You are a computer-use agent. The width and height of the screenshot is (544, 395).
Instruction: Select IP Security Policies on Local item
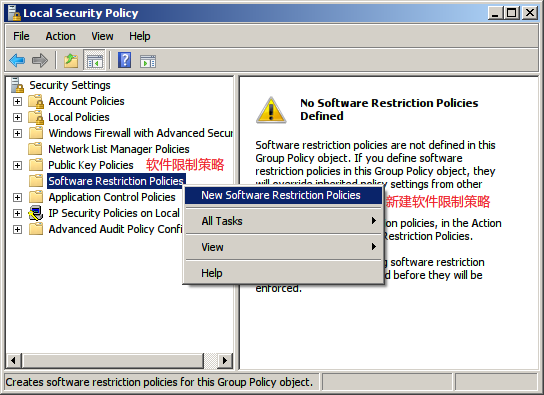coord(114,213)
